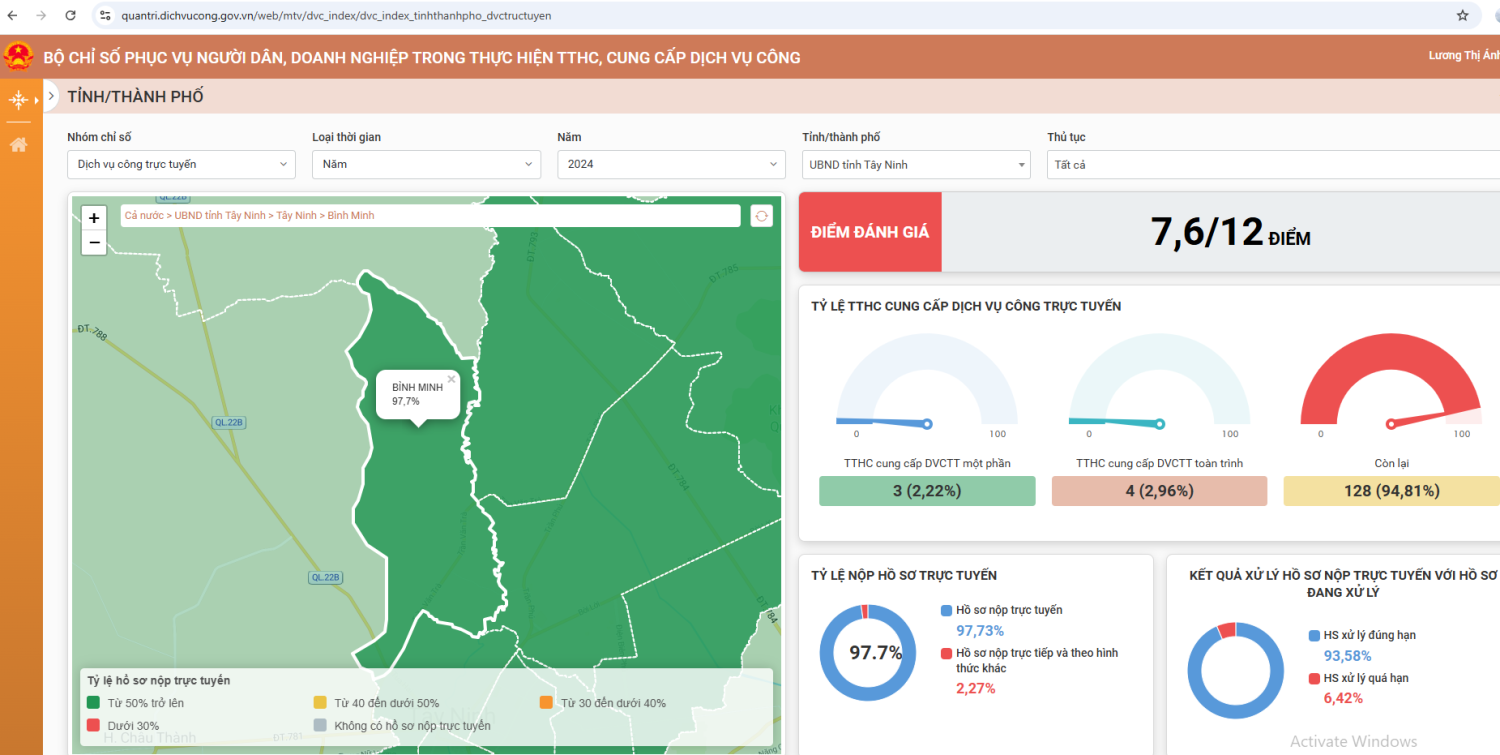This screenshot has height=755, width=1500.
Task: Click the '97,73%' online submission value
Action: (x=980, y=631)
